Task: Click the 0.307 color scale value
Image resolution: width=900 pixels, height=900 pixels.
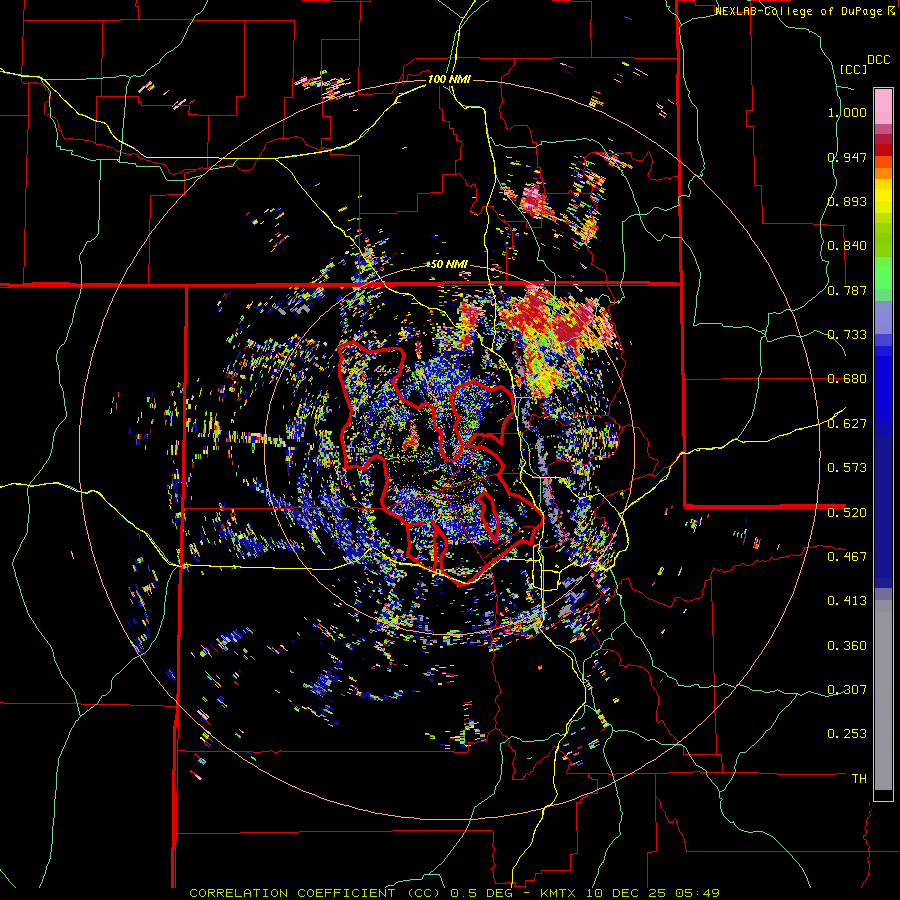Action: [847, 689]
